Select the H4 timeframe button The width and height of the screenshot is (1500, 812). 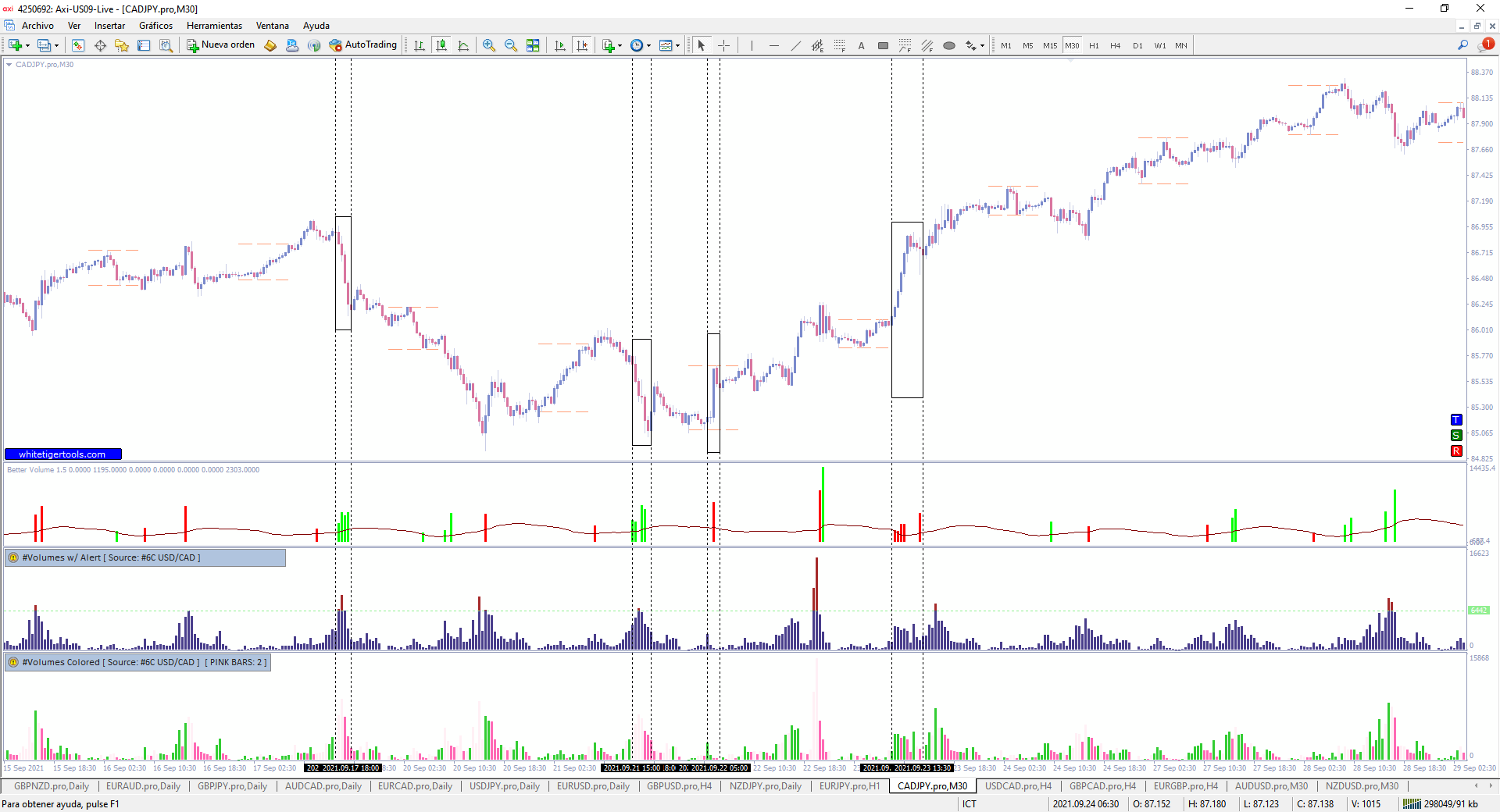[x=1115, y=45]
